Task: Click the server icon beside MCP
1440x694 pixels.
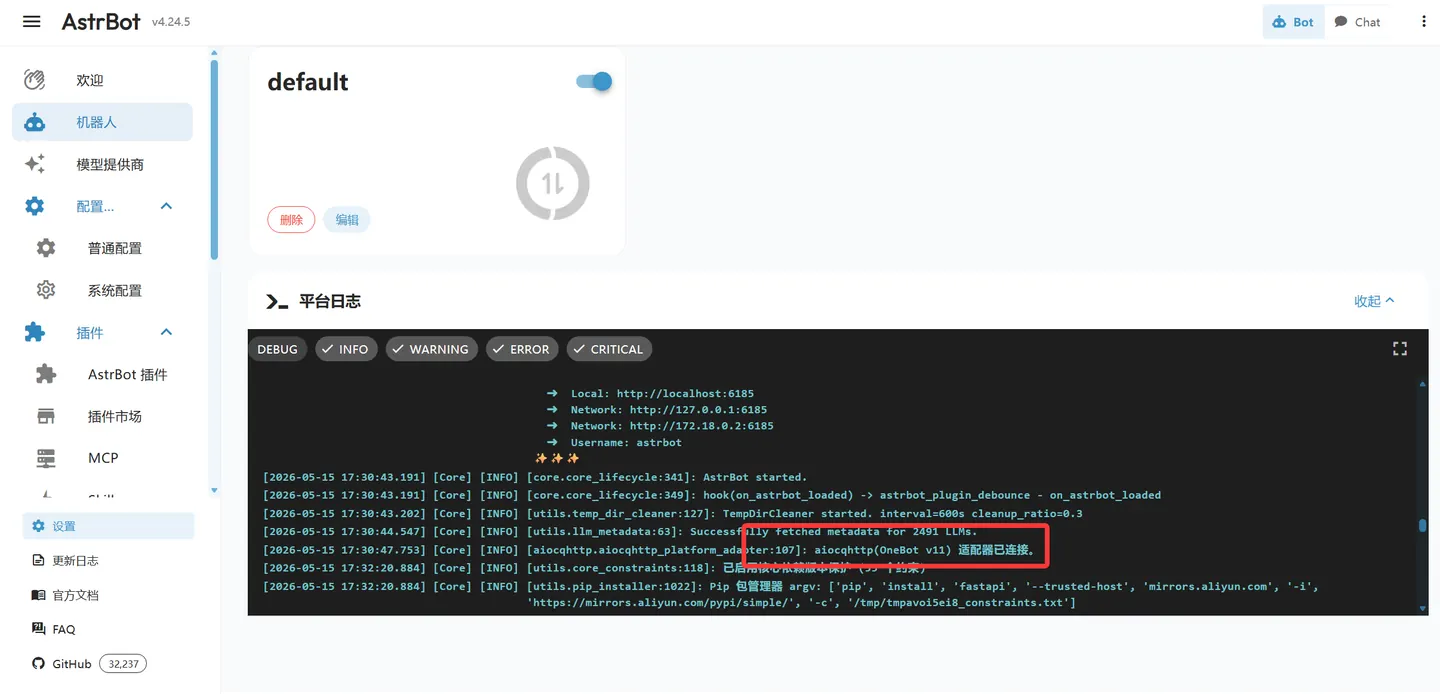Action: point(46,458)
